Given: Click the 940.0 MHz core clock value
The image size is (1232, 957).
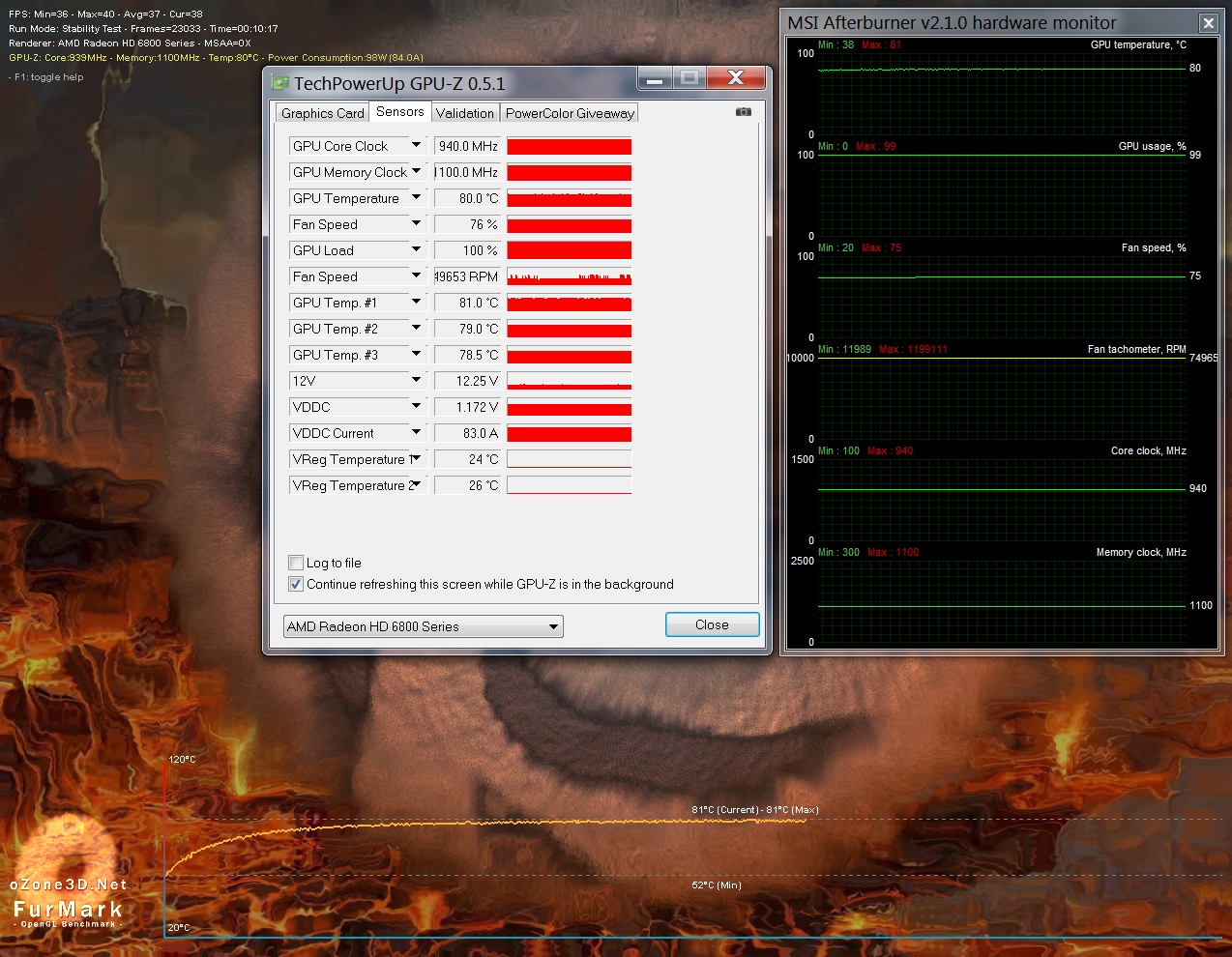Looking at the screenshot, I should [x=467, y=146].
